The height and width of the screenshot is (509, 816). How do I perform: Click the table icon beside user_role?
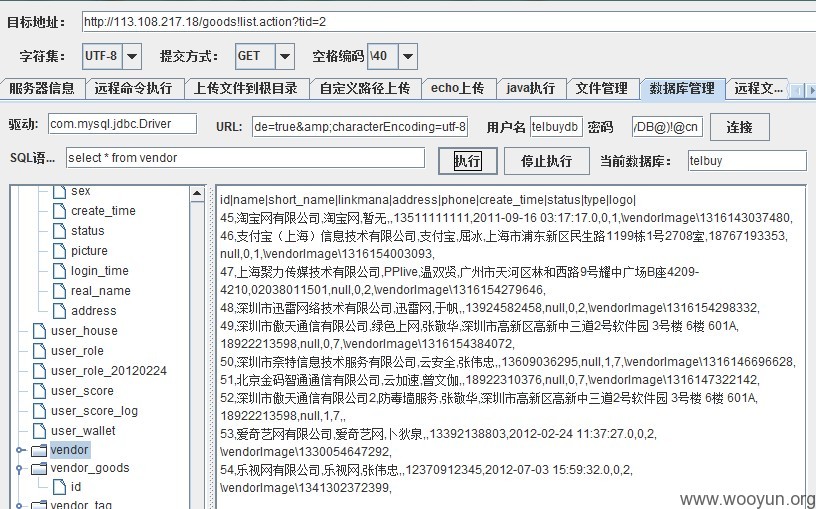[40, 350]
